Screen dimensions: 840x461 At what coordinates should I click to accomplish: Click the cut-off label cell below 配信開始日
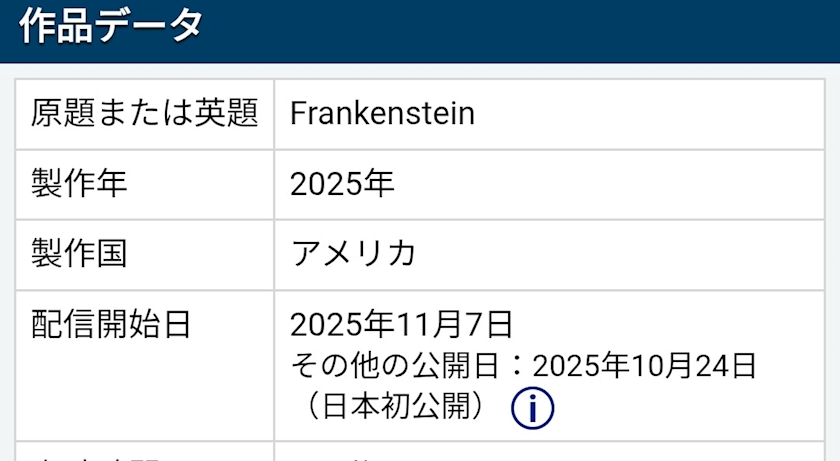(x=145, y=452)
